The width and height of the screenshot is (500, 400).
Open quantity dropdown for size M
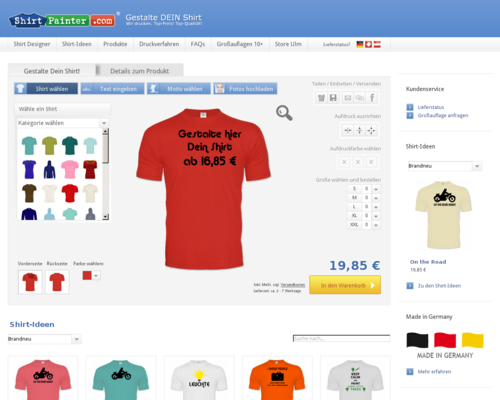click(376, 198)
